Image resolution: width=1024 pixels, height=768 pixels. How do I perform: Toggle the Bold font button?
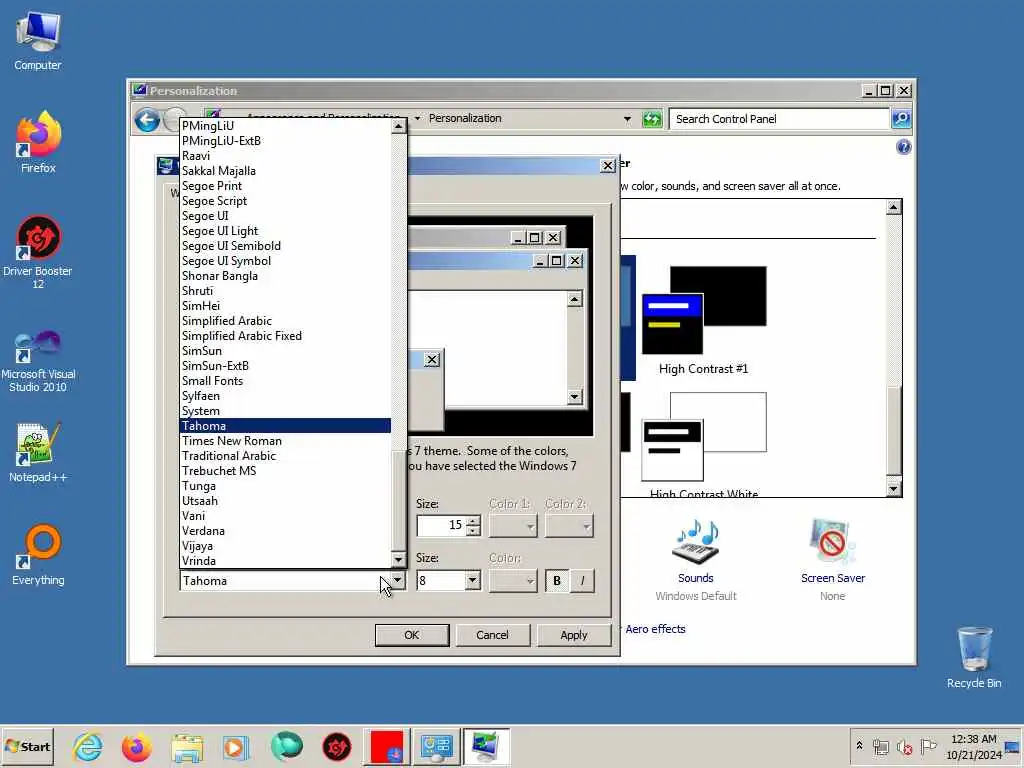[x=557, y=581]
